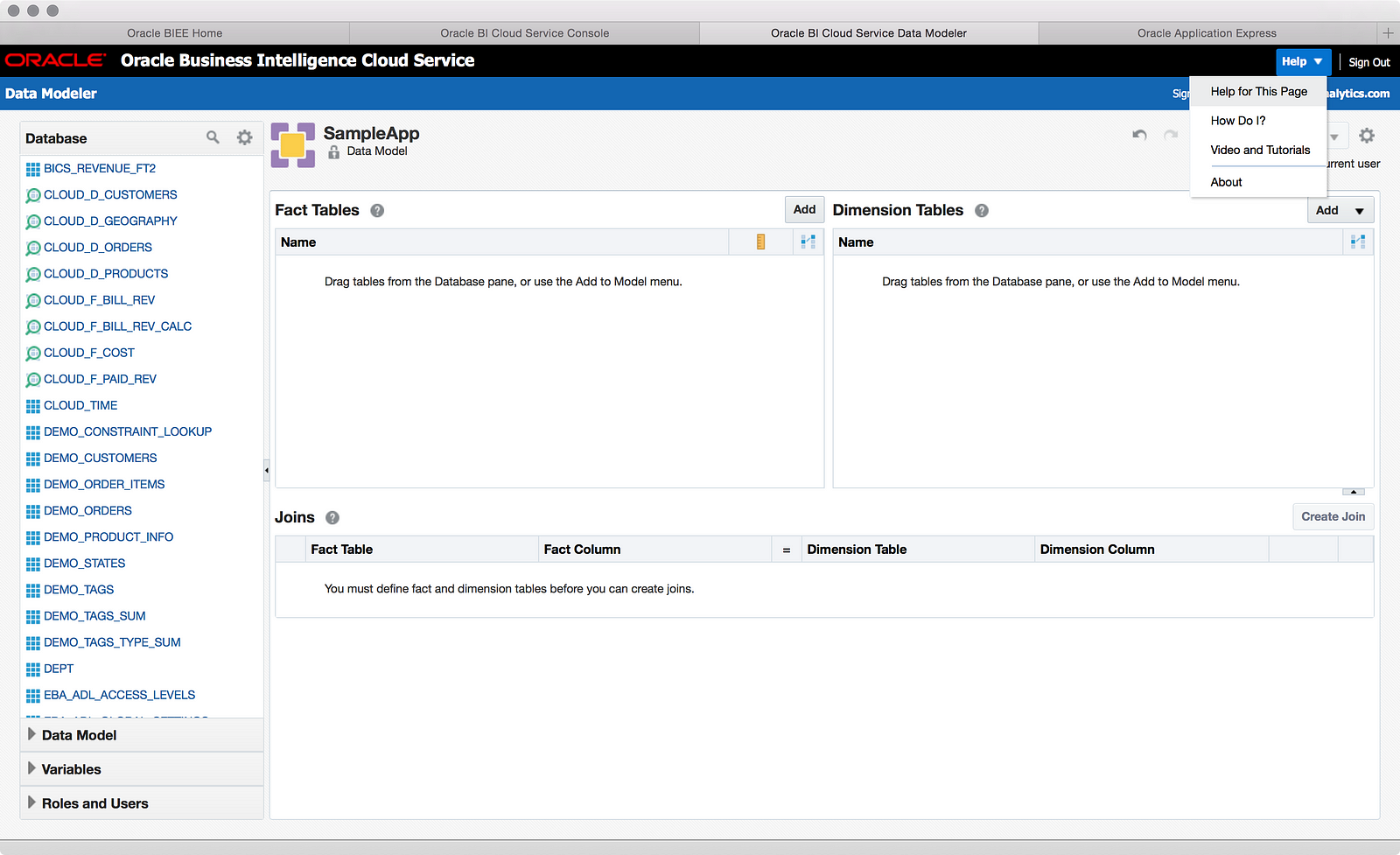Open the DEMO_TAGS table
The image size is (1400, 855).
tap(79, 589)
